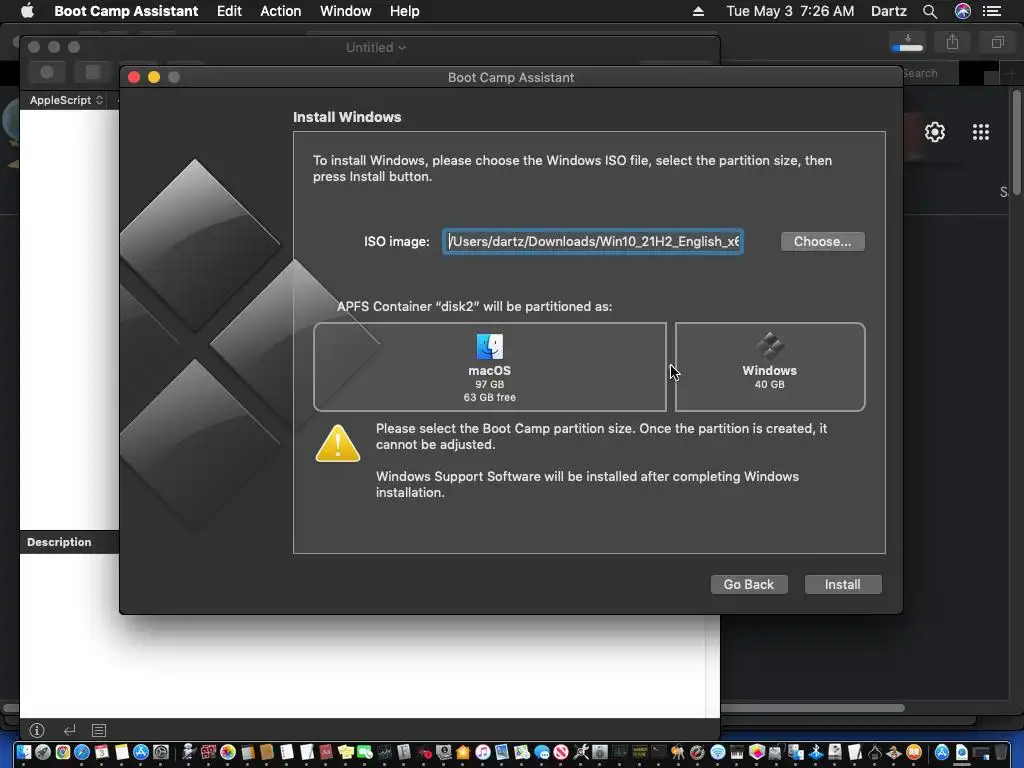
Task: Click the apps grid icon in background window
Action: (x=981, y=132)
